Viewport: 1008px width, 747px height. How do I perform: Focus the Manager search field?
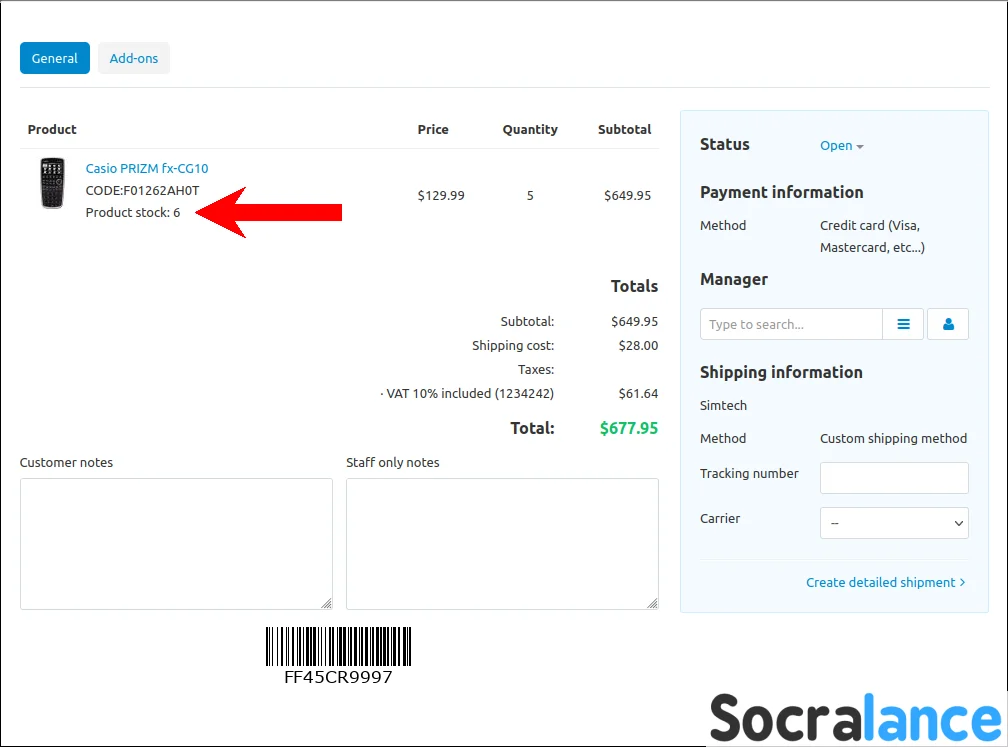tap(790, 324)
